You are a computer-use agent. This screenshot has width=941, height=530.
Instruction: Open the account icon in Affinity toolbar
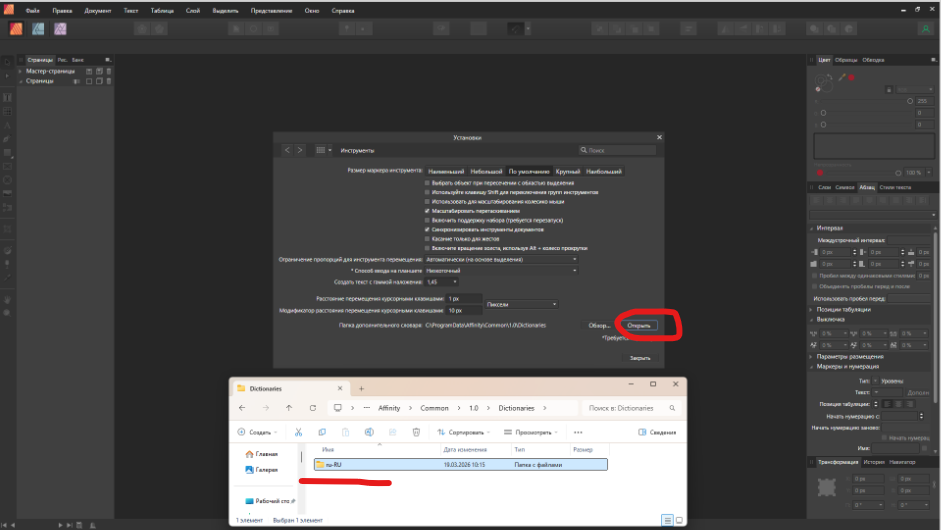tap(925, 29)
